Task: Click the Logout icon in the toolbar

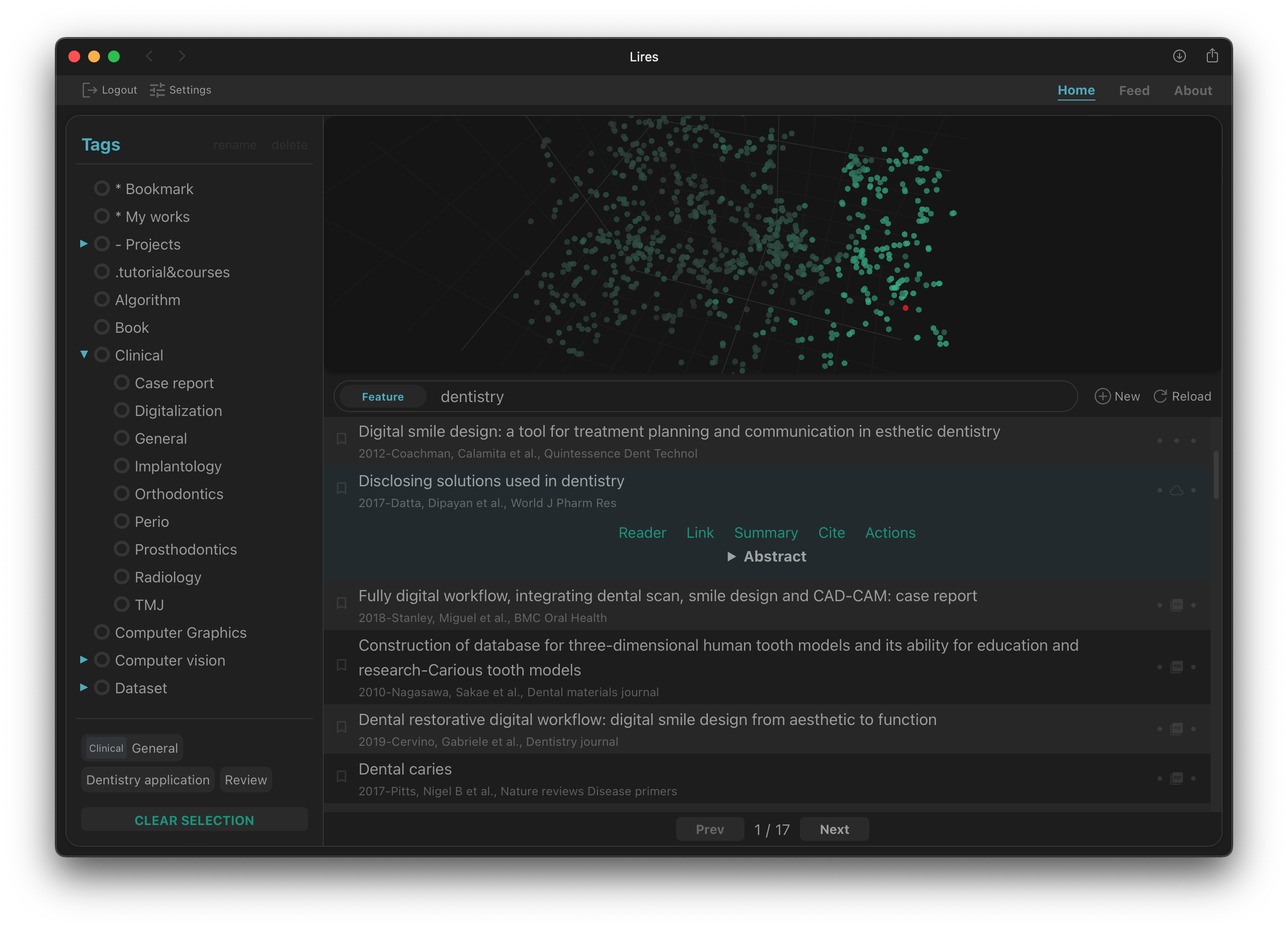Action: click(89, 90)
